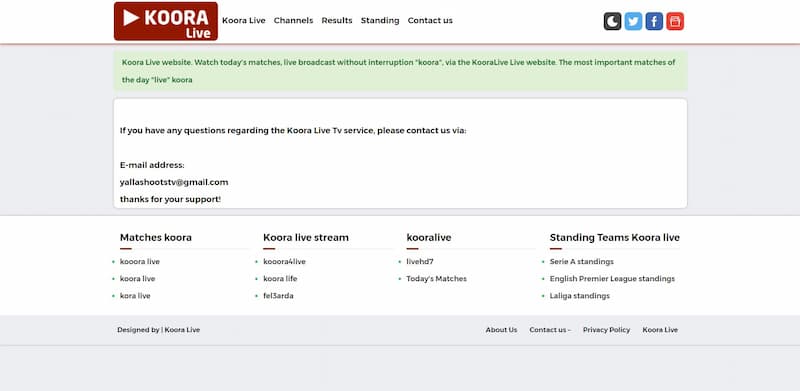Viewport: 800px width, 391px height.
Task: Click the Matches koora heading
Action: [x=156, y=237]
